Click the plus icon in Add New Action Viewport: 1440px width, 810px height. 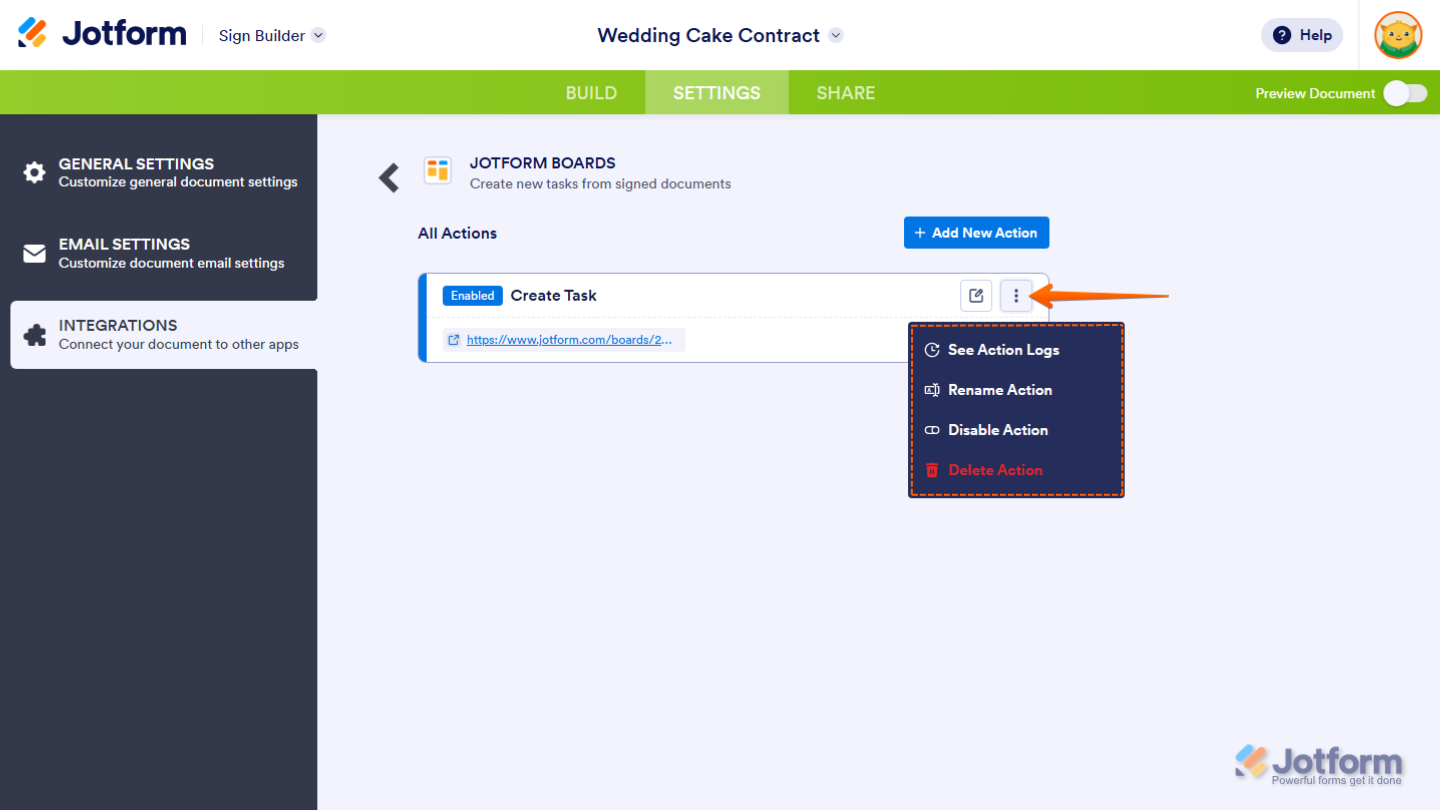(920, 233)
